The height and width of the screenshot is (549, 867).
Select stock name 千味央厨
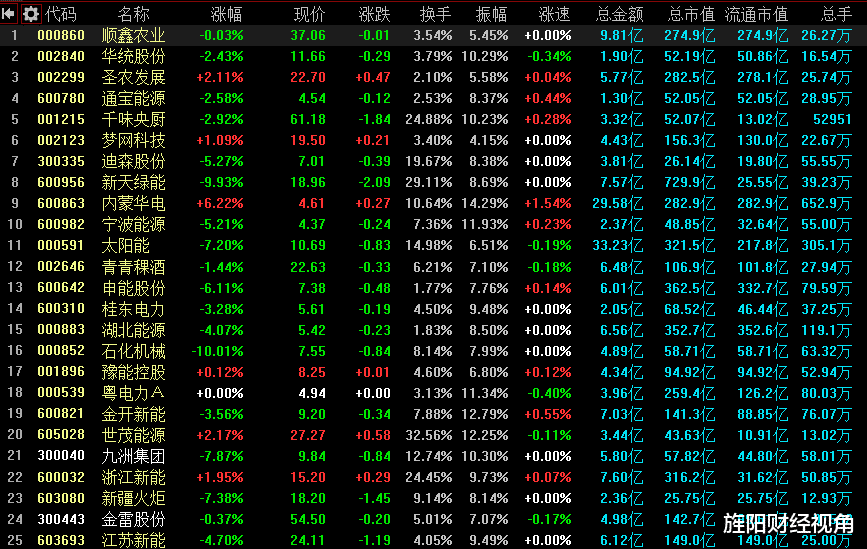coord(134,119)
